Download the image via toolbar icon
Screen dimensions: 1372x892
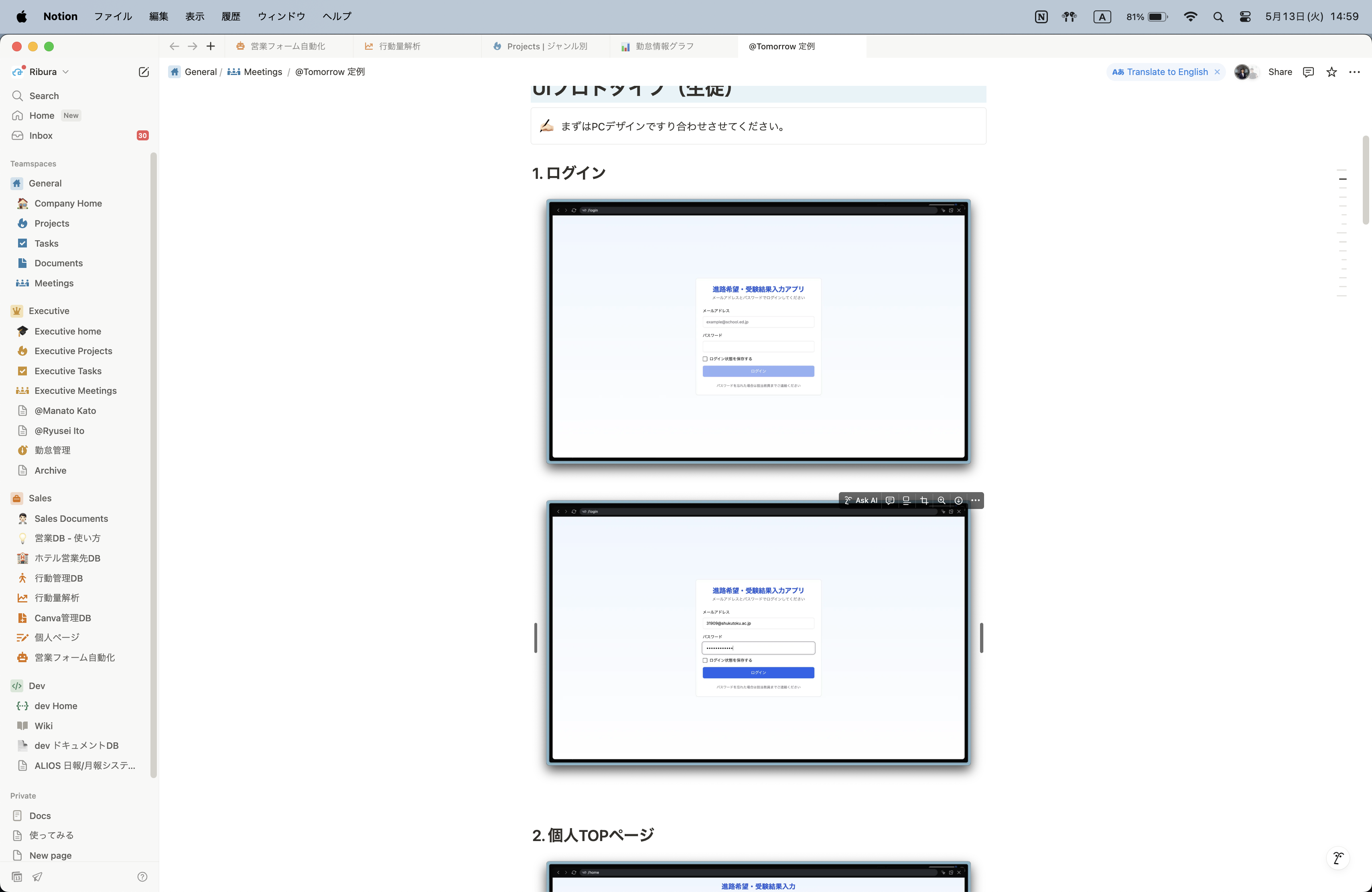coord(958,500)
